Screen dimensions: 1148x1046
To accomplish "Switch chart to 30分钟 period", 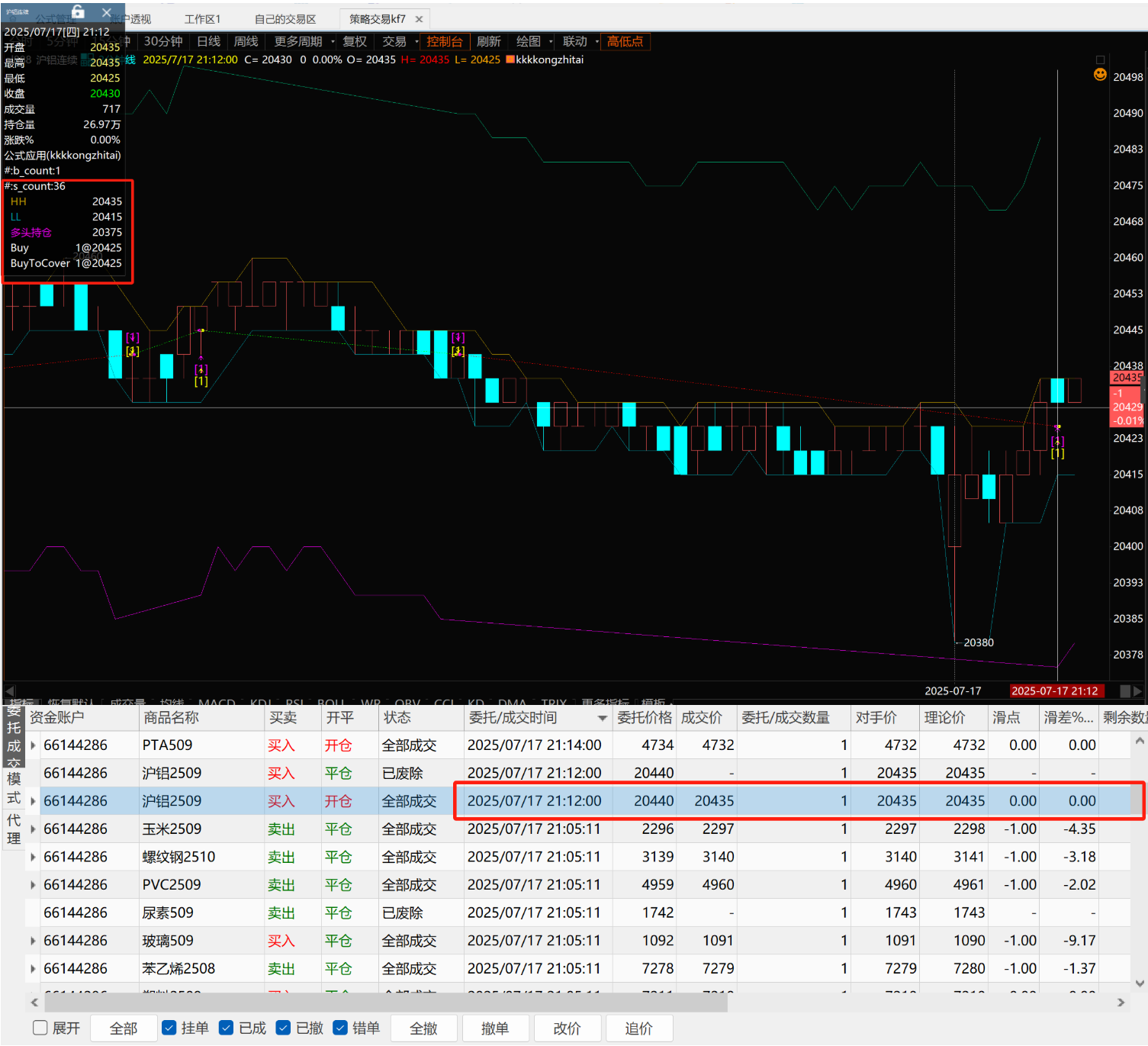I will pos(163,42).
